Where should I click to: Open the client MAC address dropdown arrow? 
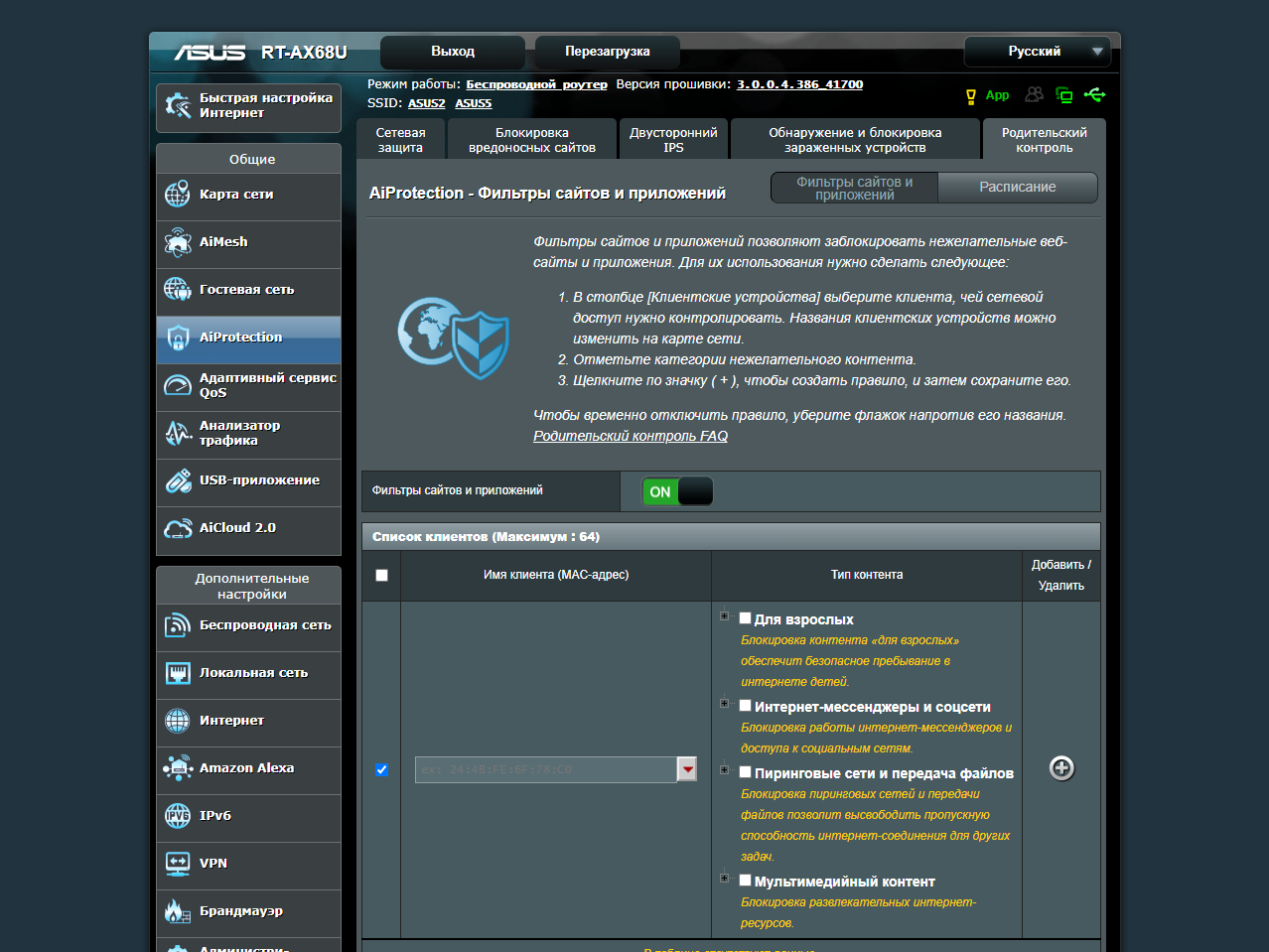click(x=687, y=769)
